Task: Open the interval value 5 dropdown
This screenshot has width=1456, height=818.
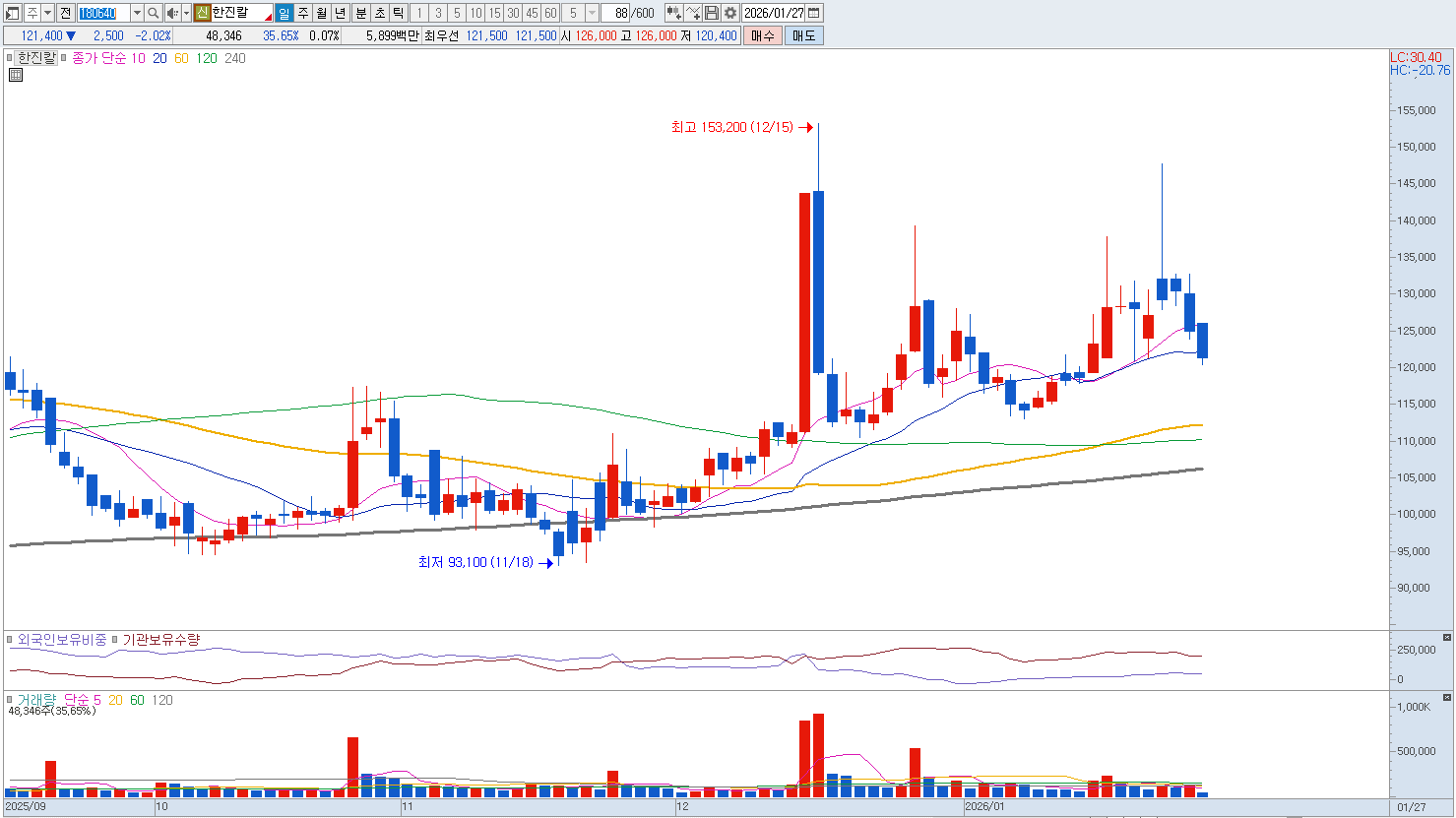Action: pyautogui.click(x=592, y=13)
